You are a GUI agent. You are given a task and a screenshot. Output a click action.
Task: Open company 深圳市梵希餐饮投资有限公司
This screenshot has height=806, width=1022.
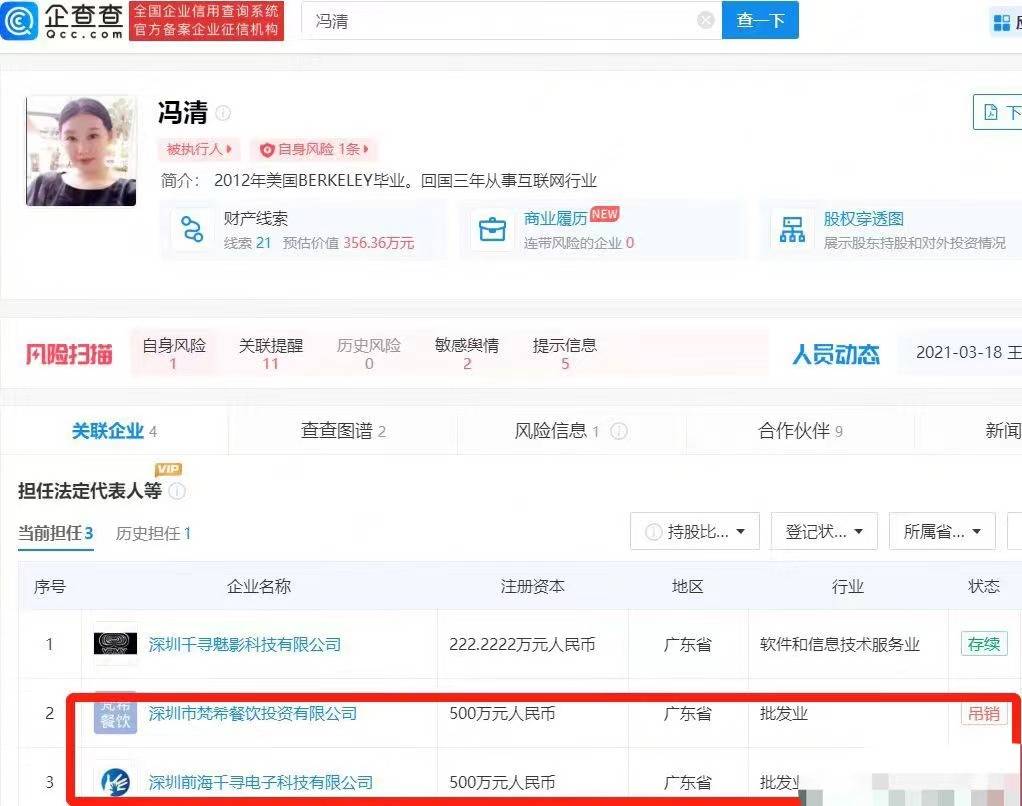[x=253, y=713]
